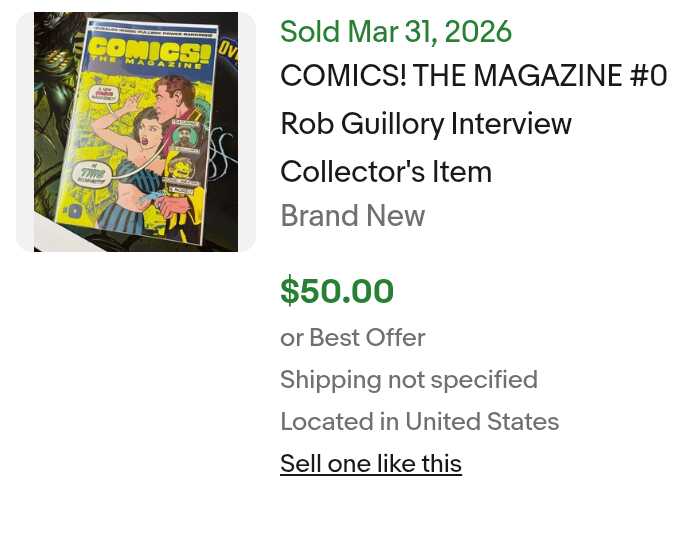Open the COMICS! THE MAGAZINE #0 title link

pyautogui.click(x=474, y=76)
